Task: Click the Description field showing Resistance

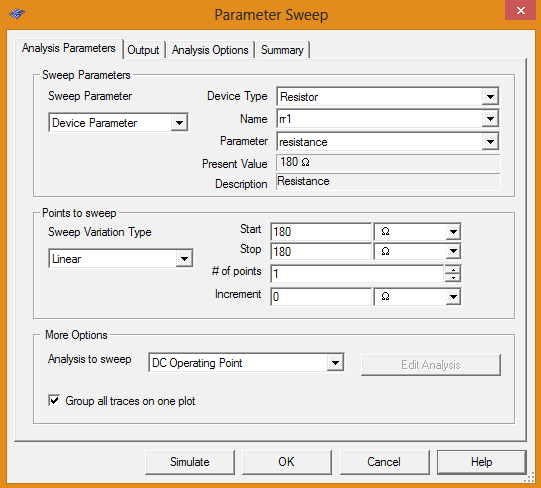Action: (388, 182)
